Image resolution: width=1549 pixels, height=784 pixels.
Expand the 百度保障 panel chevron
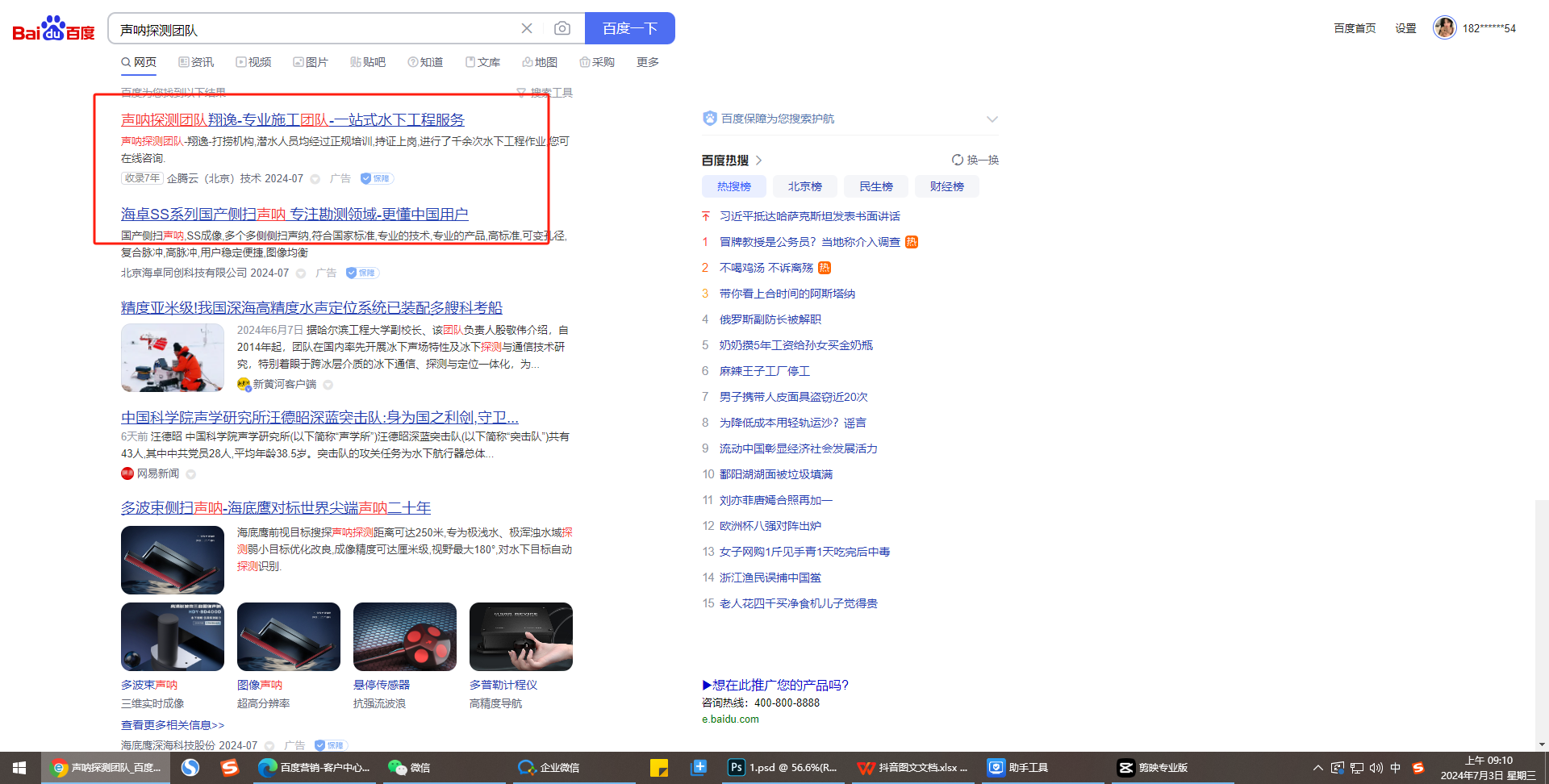pos(992,119)
